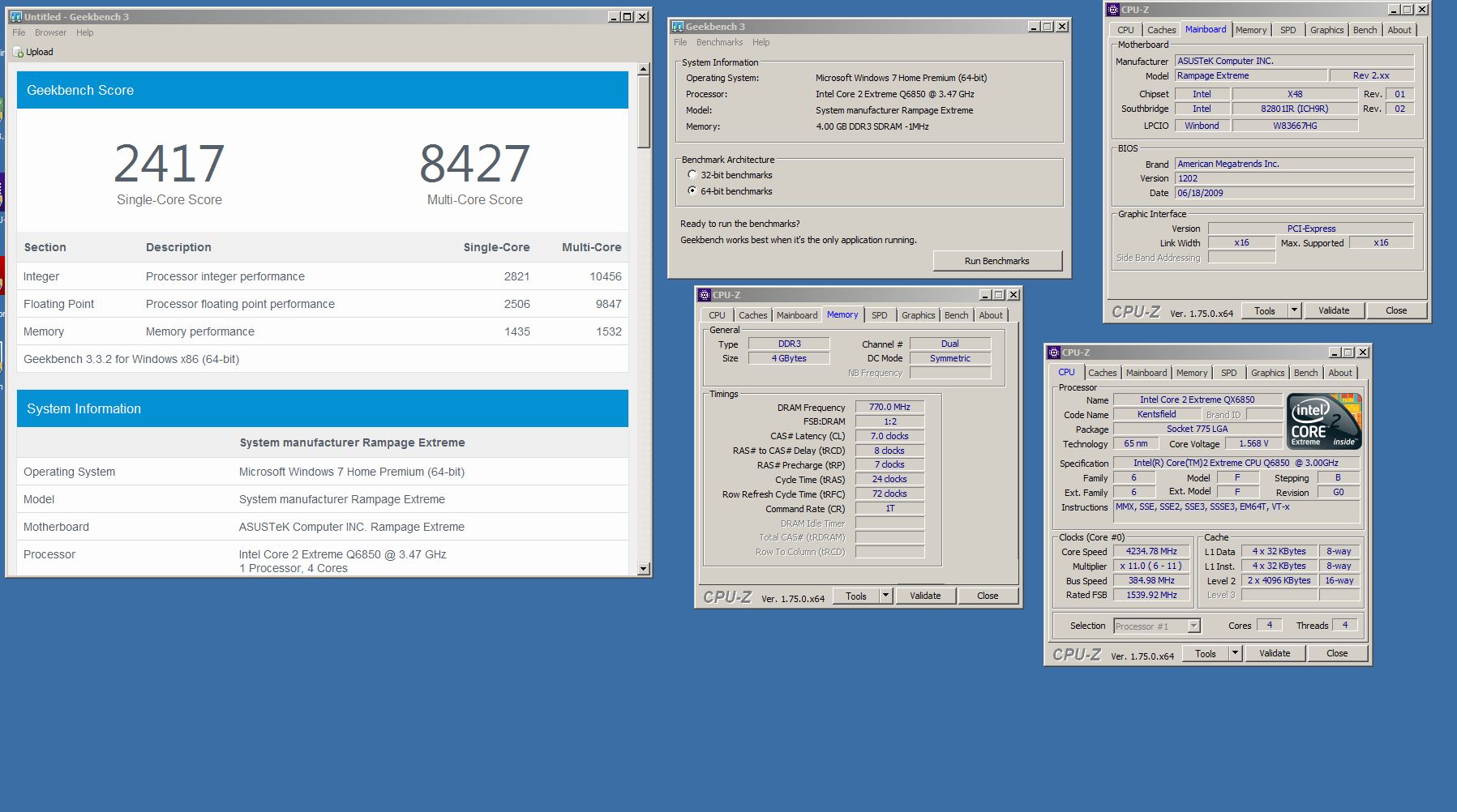Open Tools dropdown arrow in Memory CPU-Z window
The width and height of the screenshot is (1457, 812).
click(885, 596)
